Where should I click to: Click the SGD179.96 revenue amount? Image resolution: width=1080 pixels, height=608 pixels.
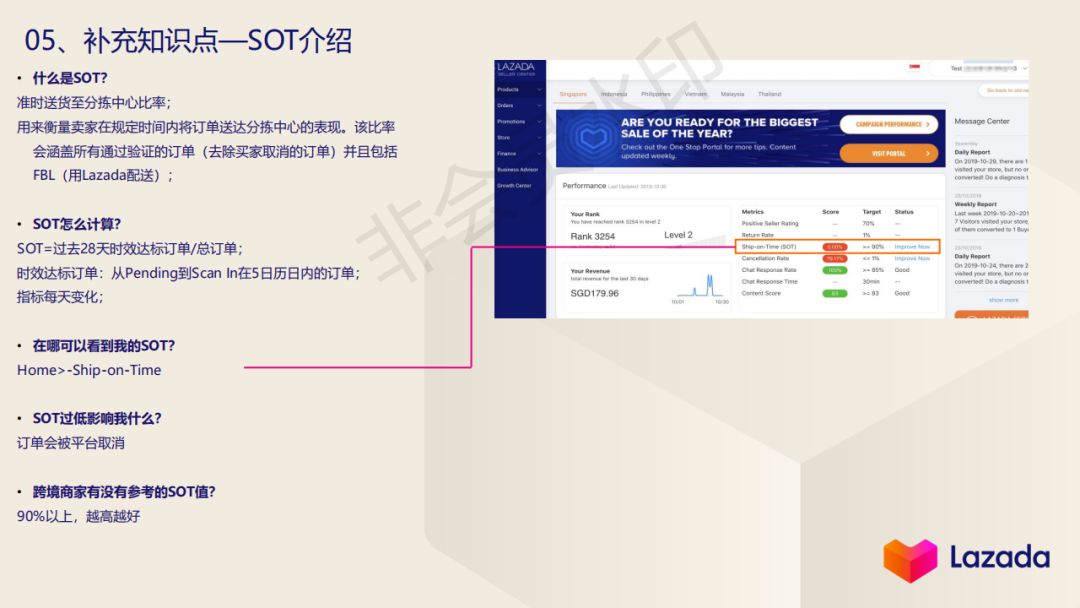594,293
